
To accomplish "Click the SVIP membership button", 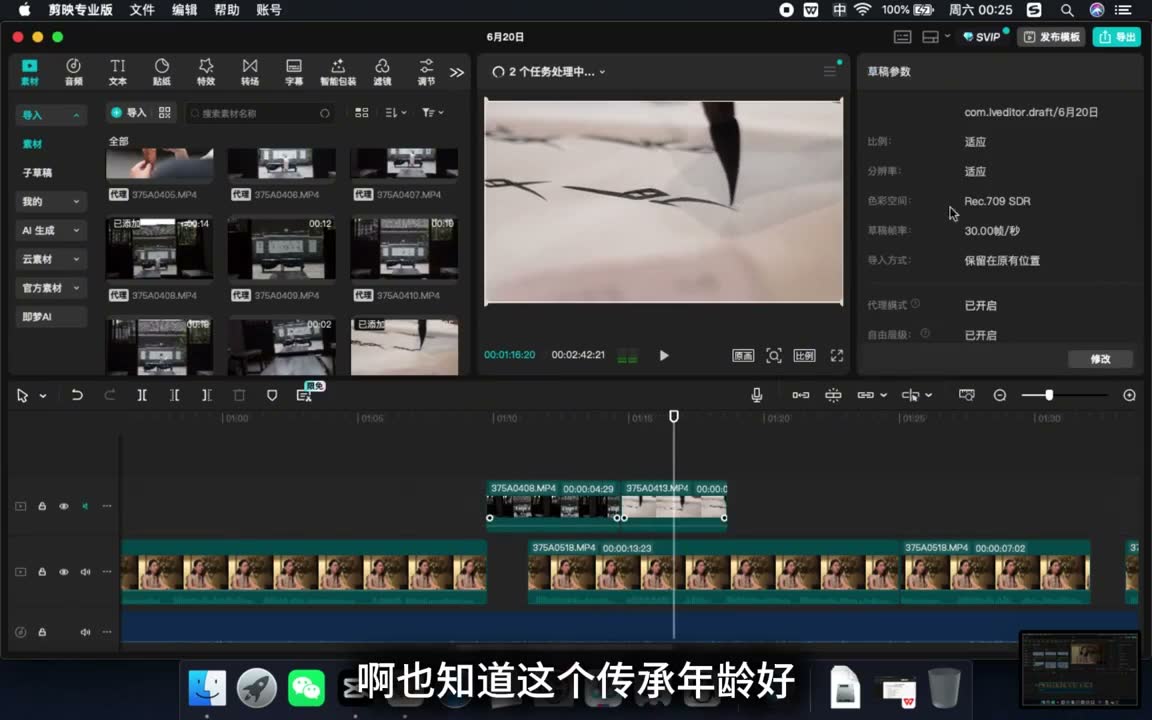I will pos(982,37).
